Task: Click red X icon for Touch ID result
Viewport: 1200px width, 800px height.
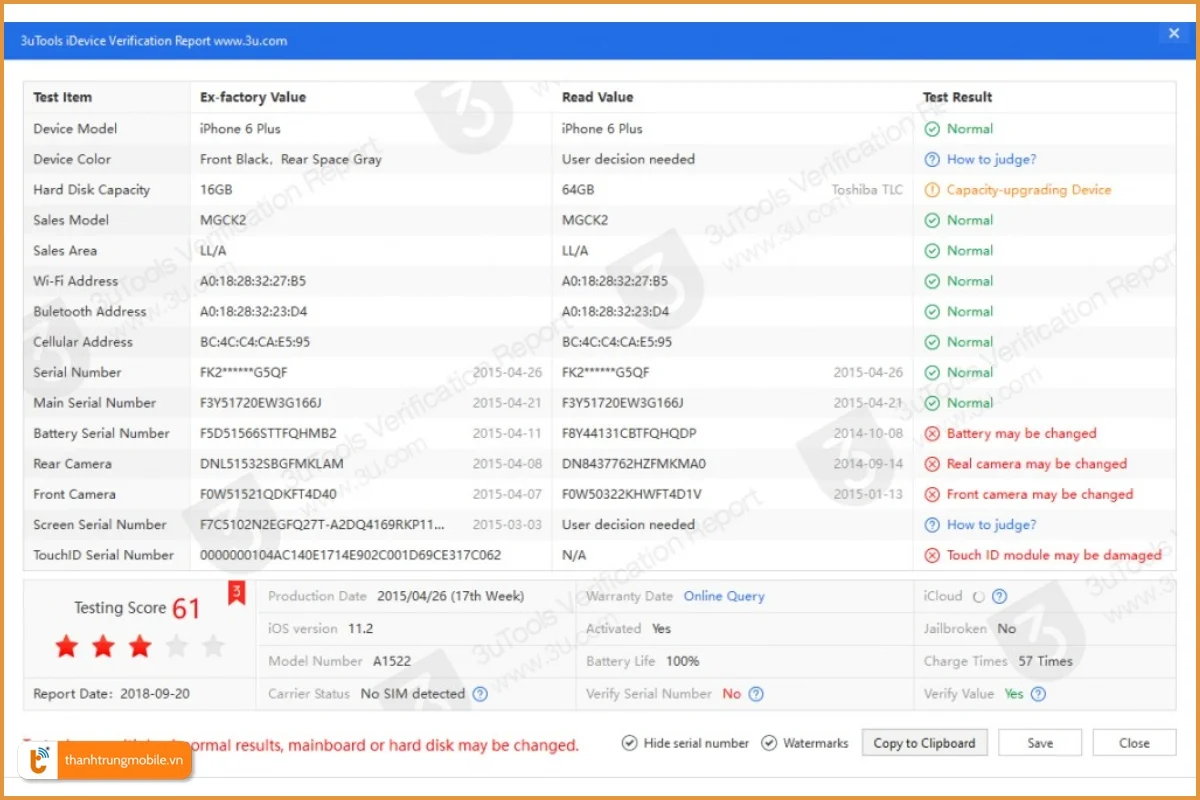Action: [x=932, y=555]
